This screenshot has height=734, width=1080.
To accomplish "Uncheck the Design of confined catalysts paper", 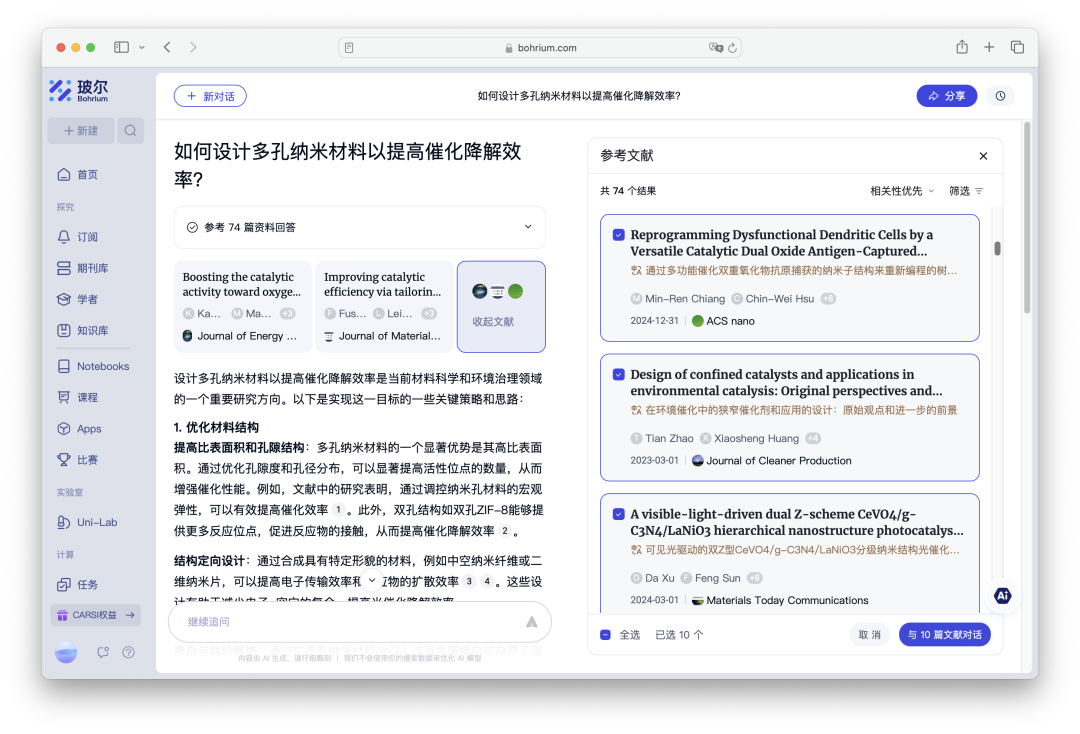I will (619, 375).
